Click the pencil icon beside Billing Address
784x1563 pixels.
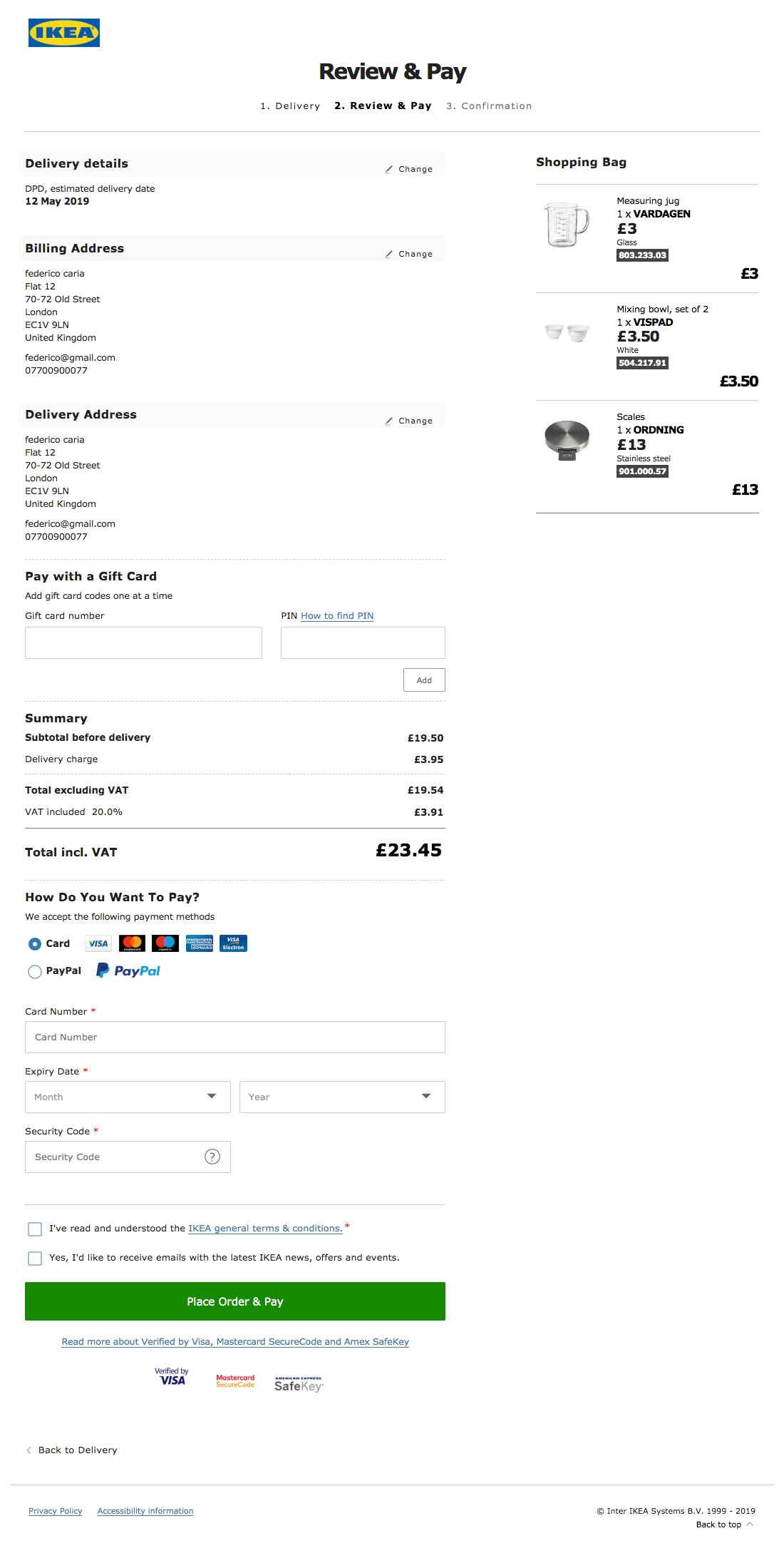(389, 254)
